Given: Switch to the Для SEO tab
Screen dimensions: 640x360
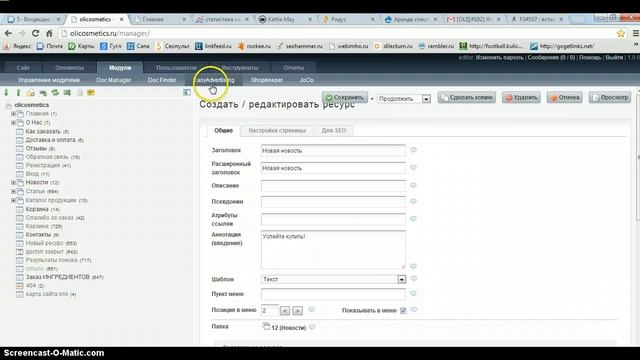Looking at the screenshot, I should tap(334, 131).
